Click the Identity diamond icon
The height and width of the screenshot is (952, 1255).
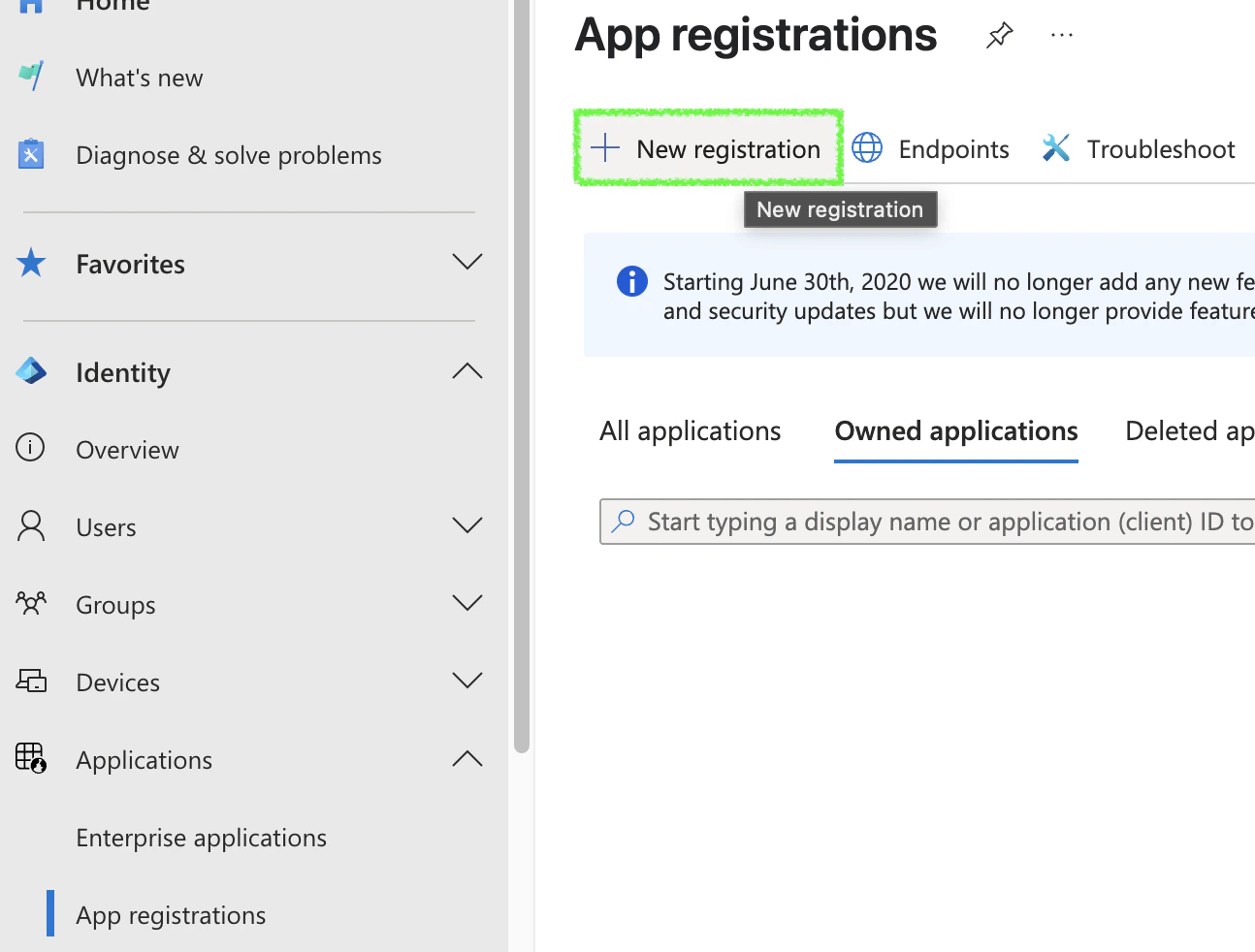pyautogui.click(x=30, y=371)
